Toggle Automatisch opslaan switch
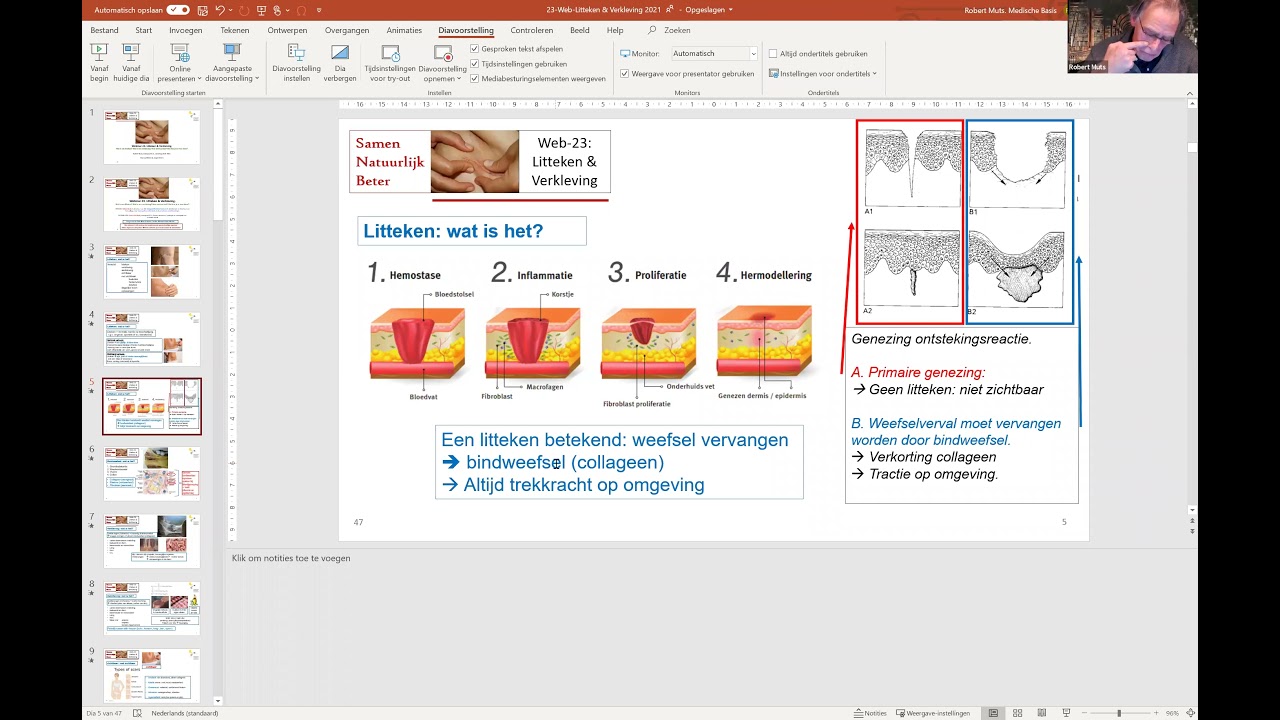Image resolution: width=1280 pixels, height=720 pixels. [178, 10]
